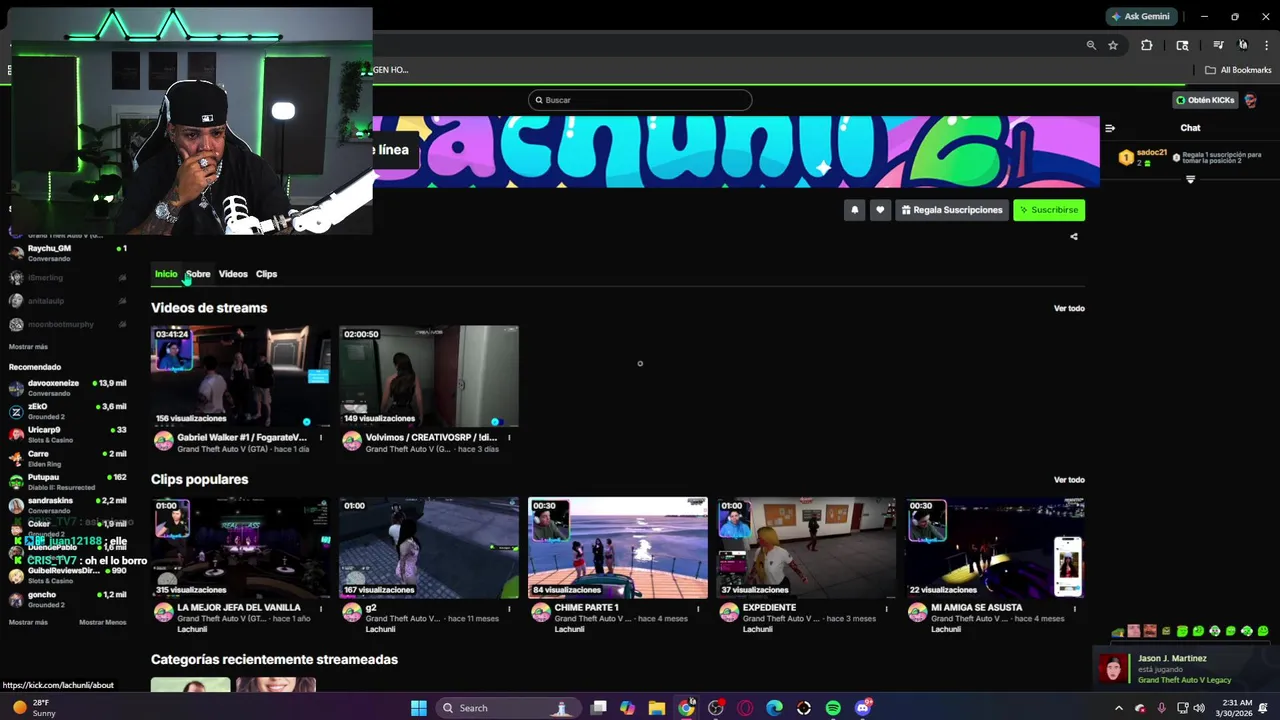The height and width of the screenshot is (720, 1280).
Task: Click Chrome bookmark star icon
Action: [1113, 45]
